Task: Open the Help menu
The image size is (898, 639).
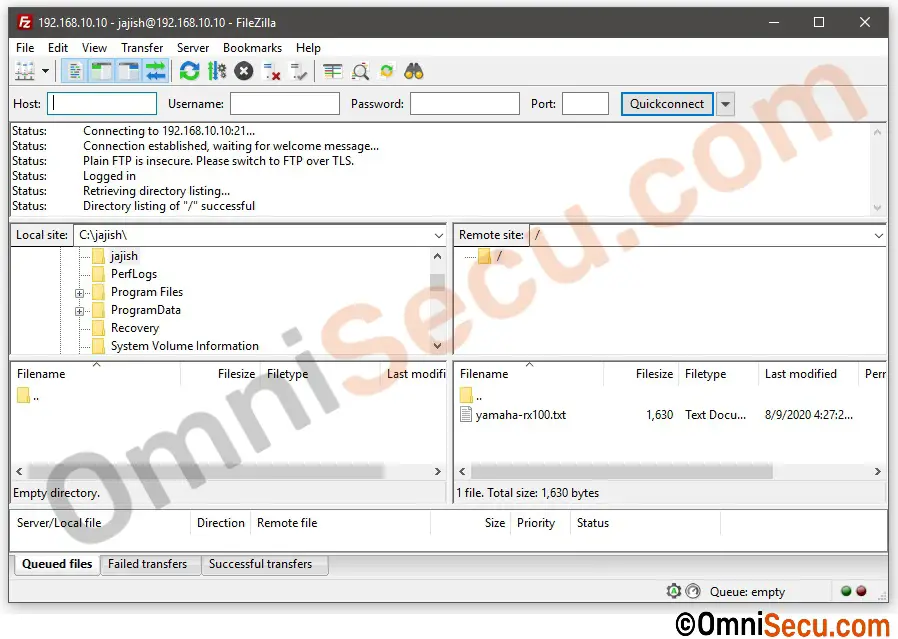Action: (308, 48)
